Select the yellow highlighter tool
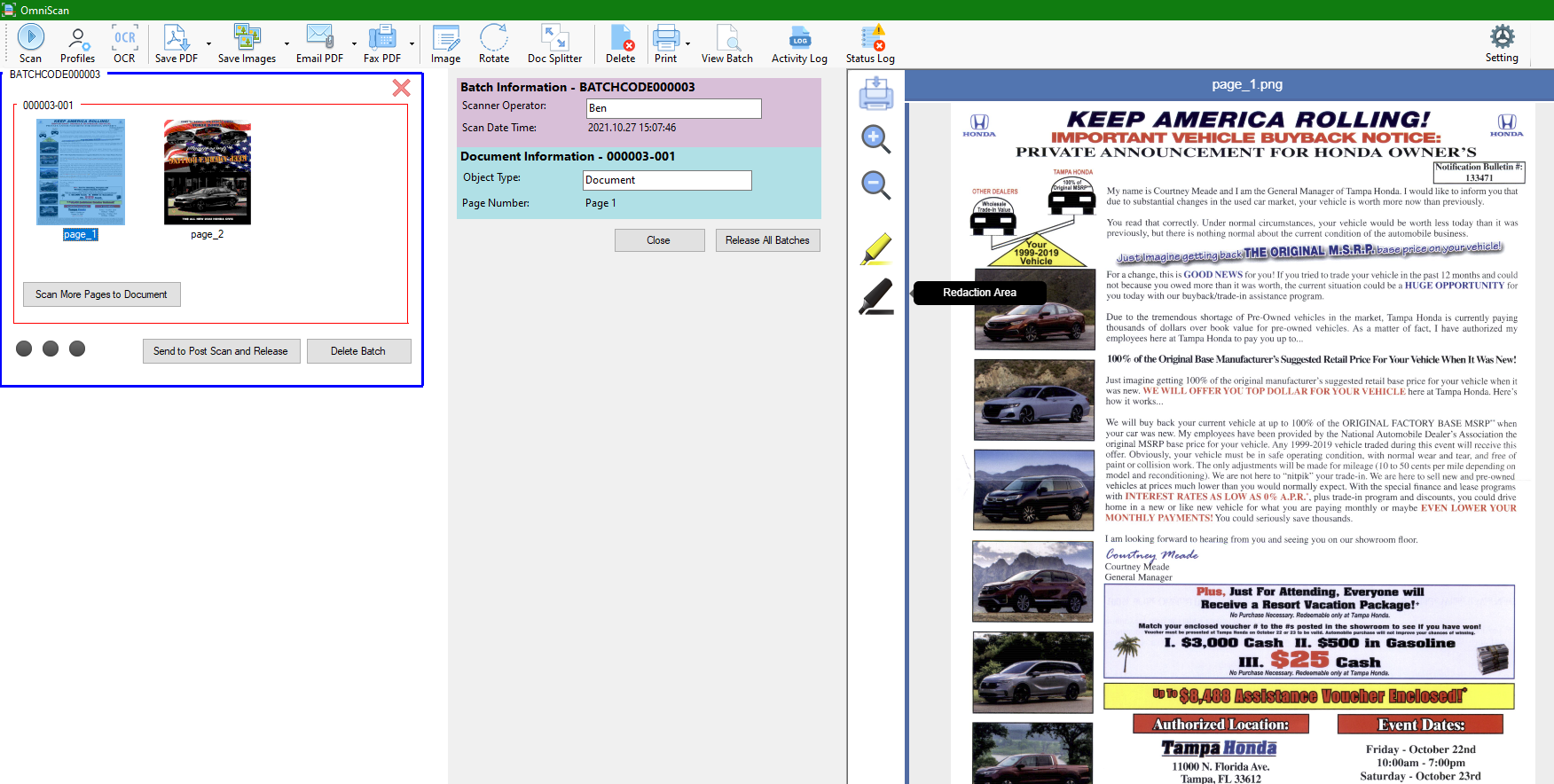Image resolution: width=1554 pixels, height=784 pixels. click(x=875, y=249)
